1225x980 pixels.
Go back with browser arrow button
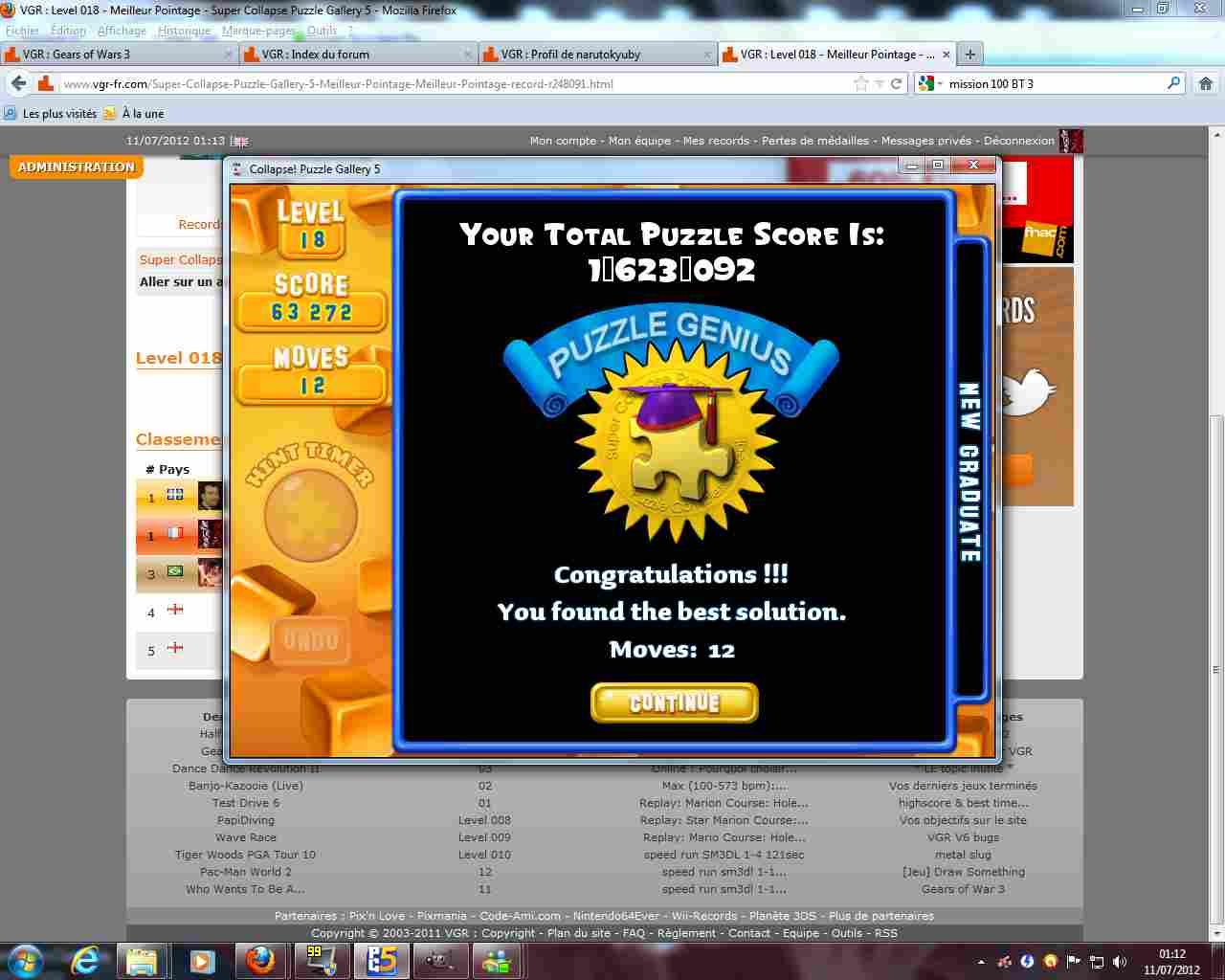click(18, 84)
